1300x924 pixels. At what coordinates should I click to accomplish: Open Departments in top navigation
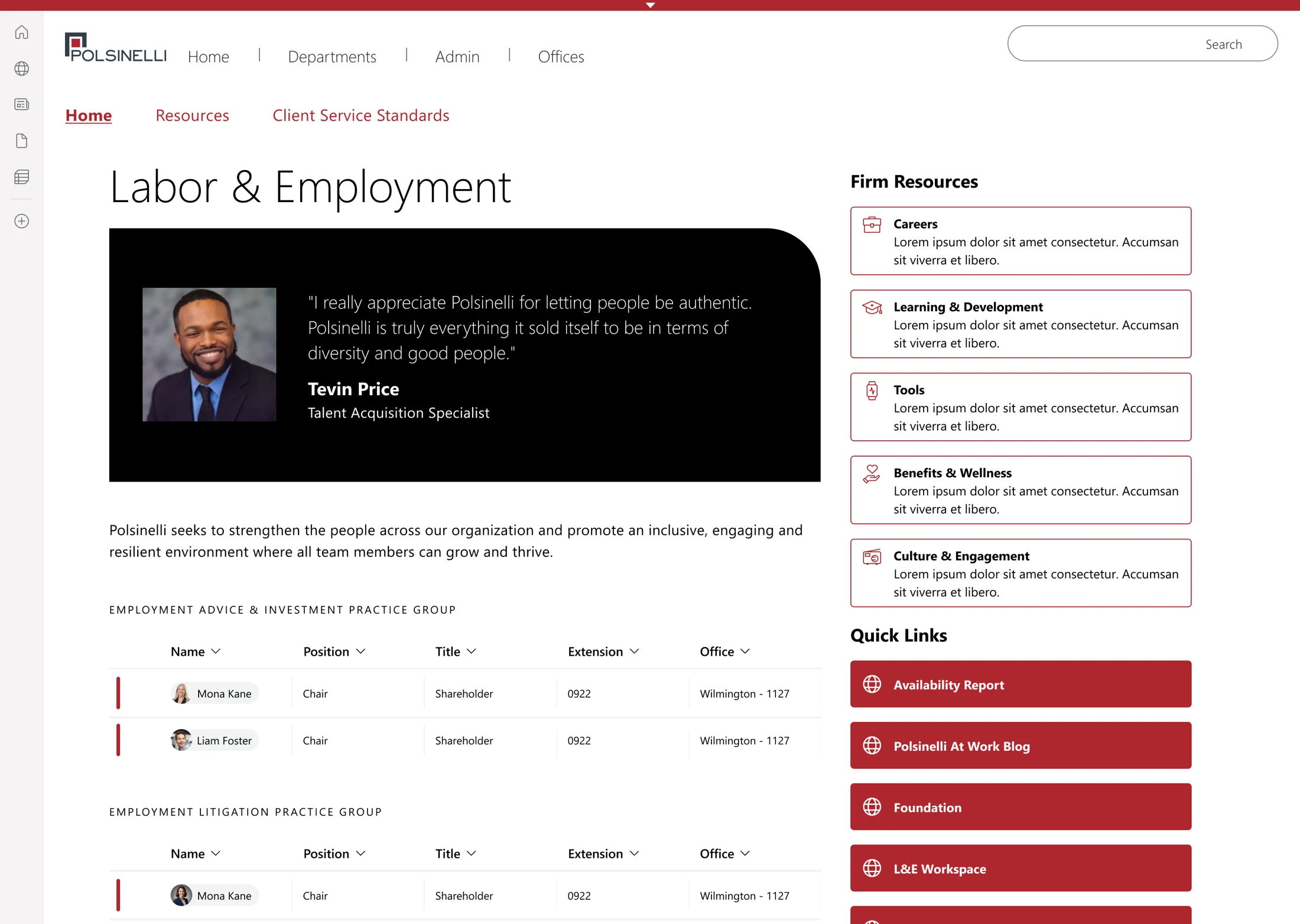(x=332, y=57)
